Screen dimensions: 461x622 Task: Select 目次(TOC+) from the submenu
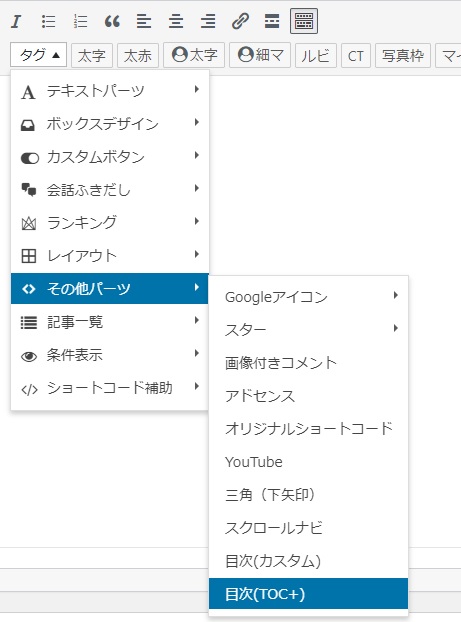point(309,593)
